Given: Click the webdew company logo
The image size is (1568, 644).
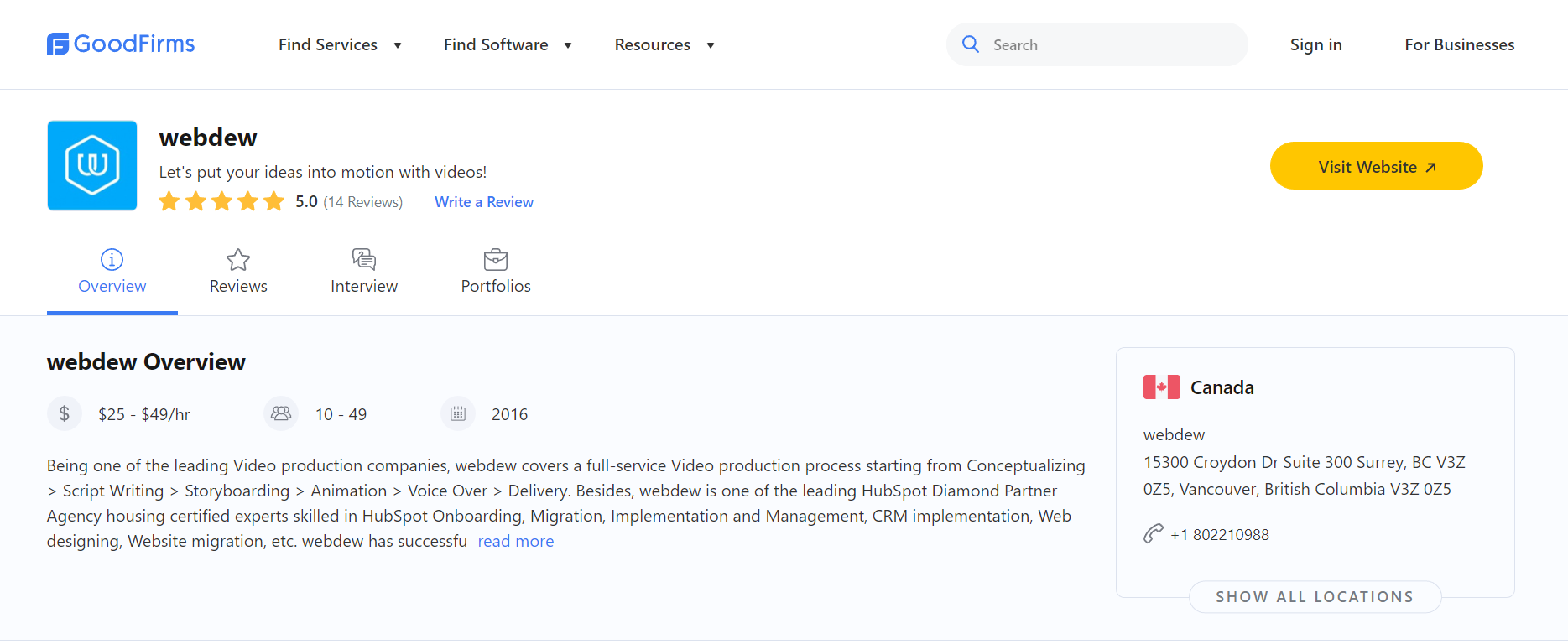Looking at the screenshot, I should tap(92, 165).
